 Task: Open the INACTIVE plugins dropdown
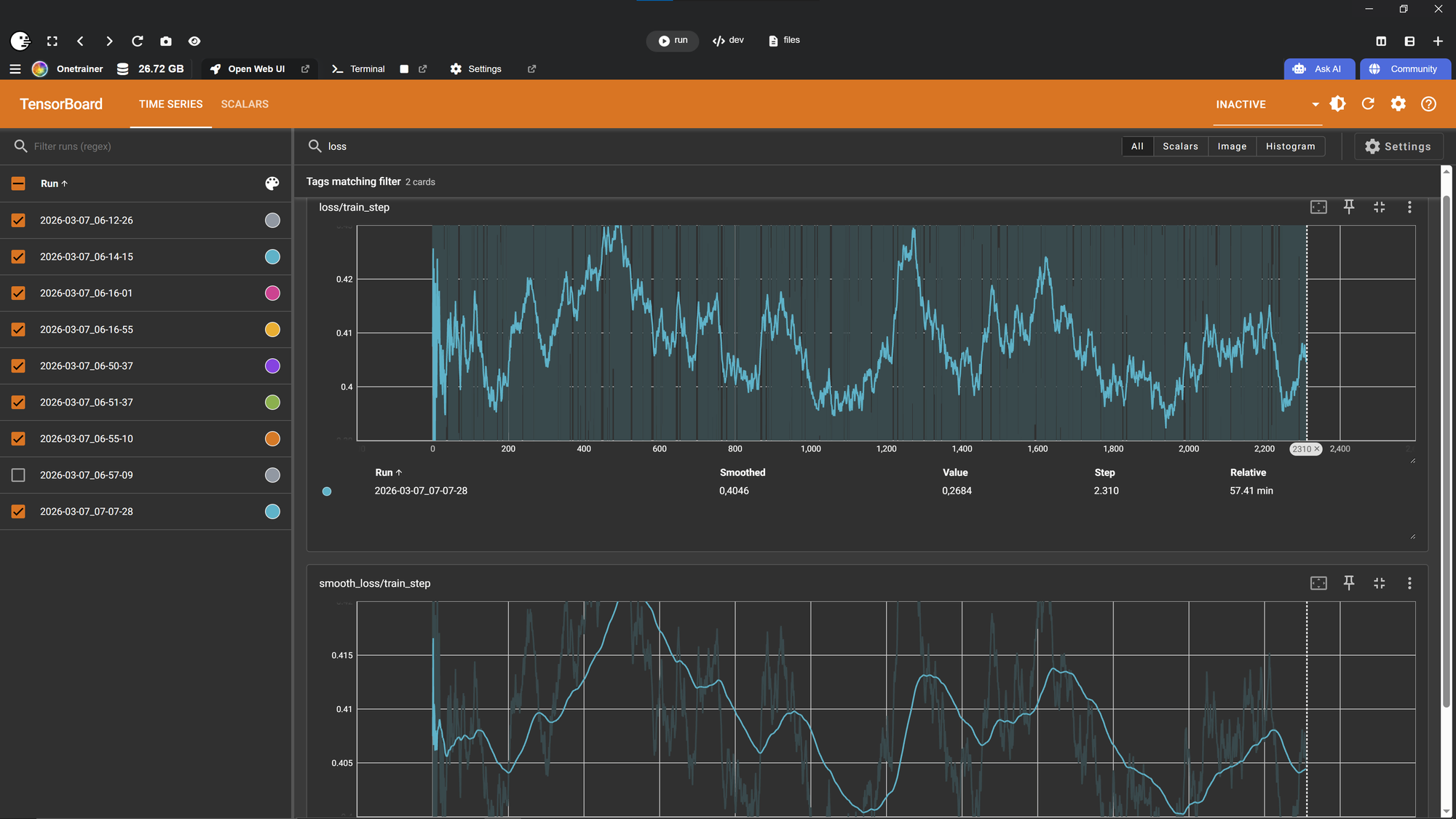tap(1315, 104)
